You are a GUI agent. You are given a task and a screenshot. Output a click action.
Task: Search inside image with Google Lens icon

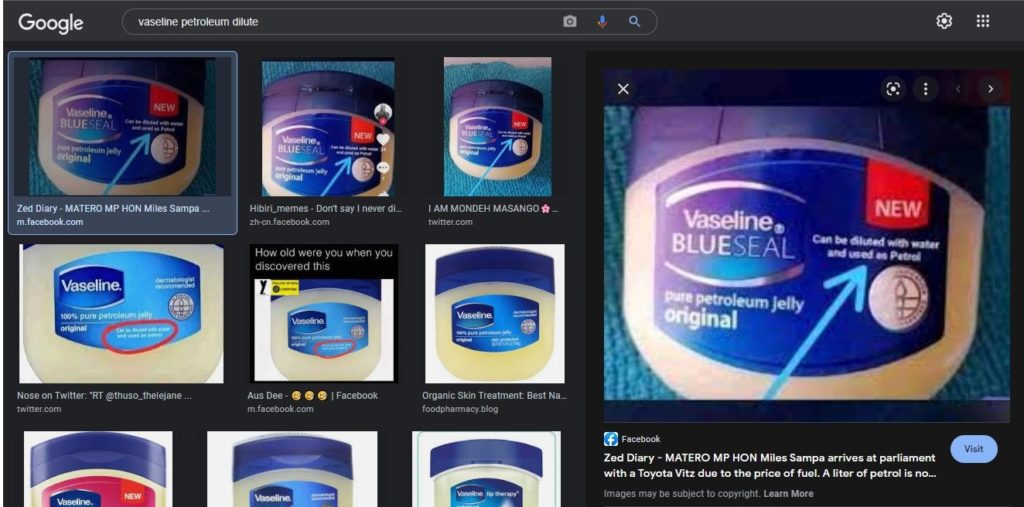click(893, 89)
